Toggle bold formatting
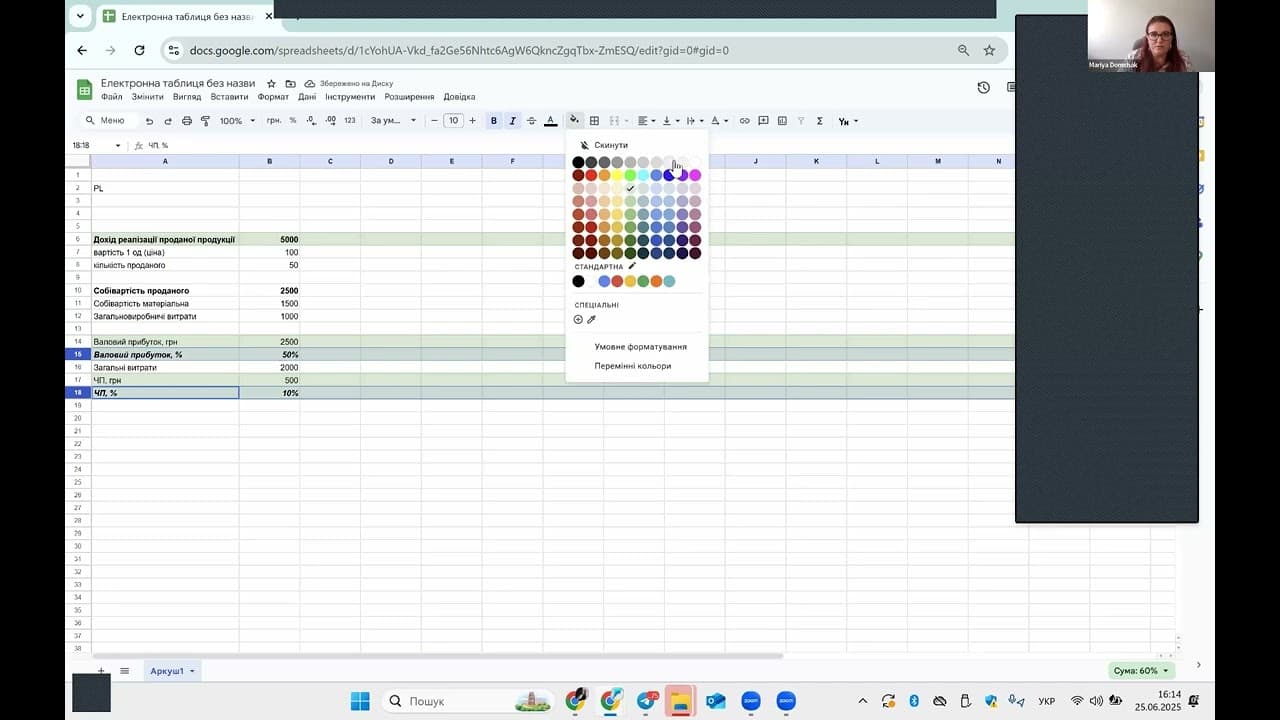1280x720 pixels. coord(493,121)
